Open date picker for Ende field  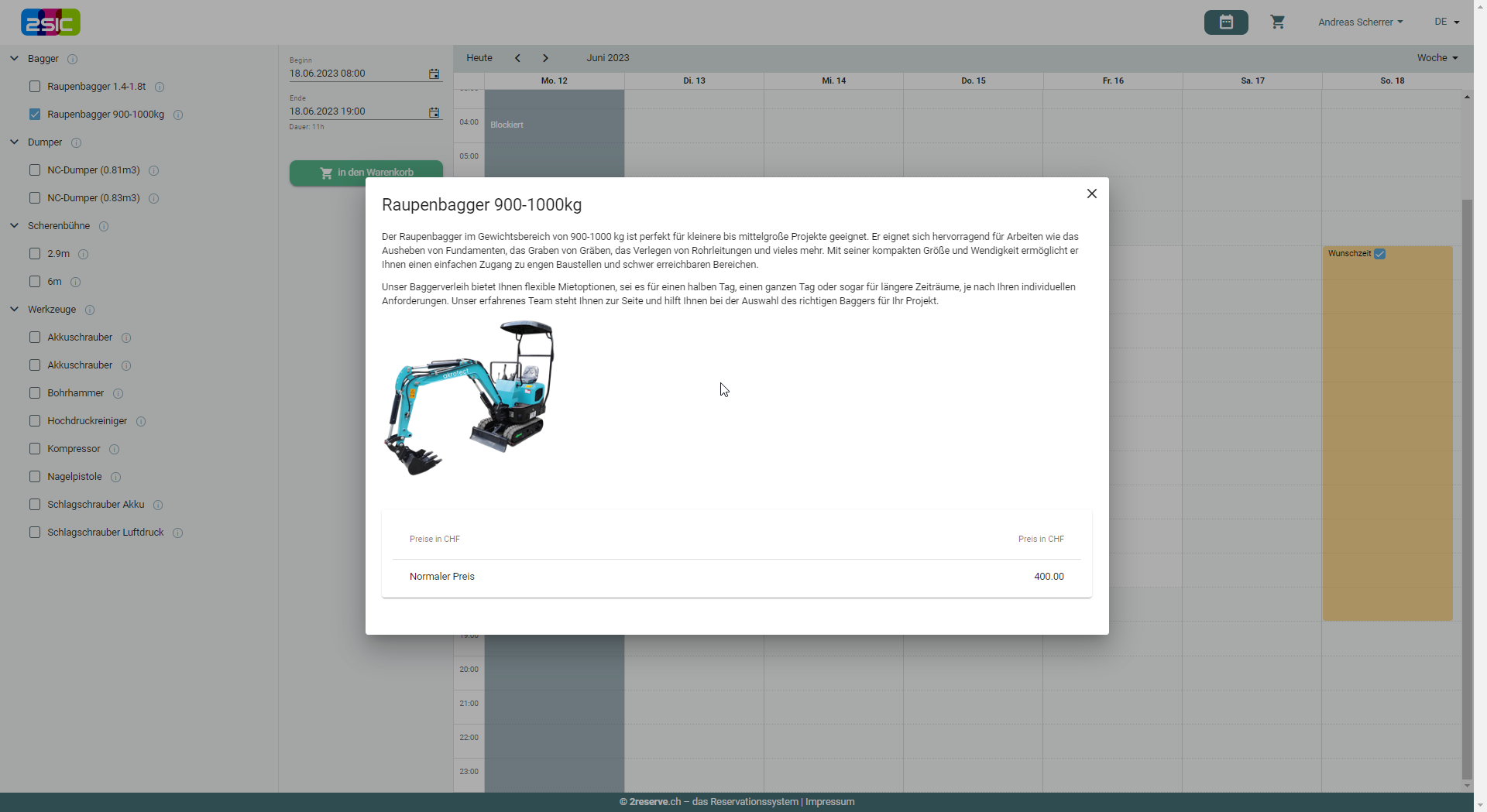tap(434, 112)
